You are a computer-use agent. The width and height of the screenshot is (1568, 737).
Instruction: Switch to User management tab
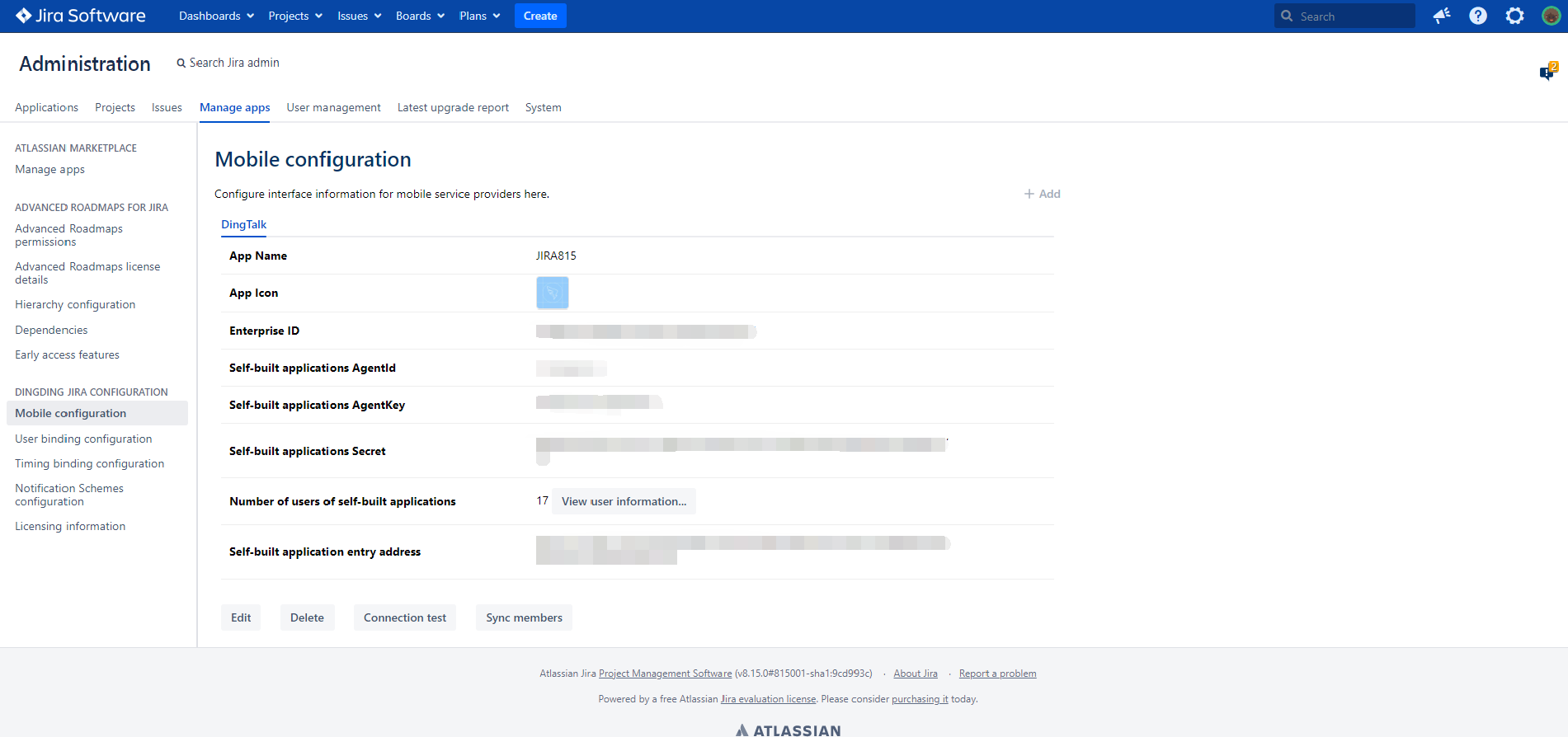[x=333, y=107]
